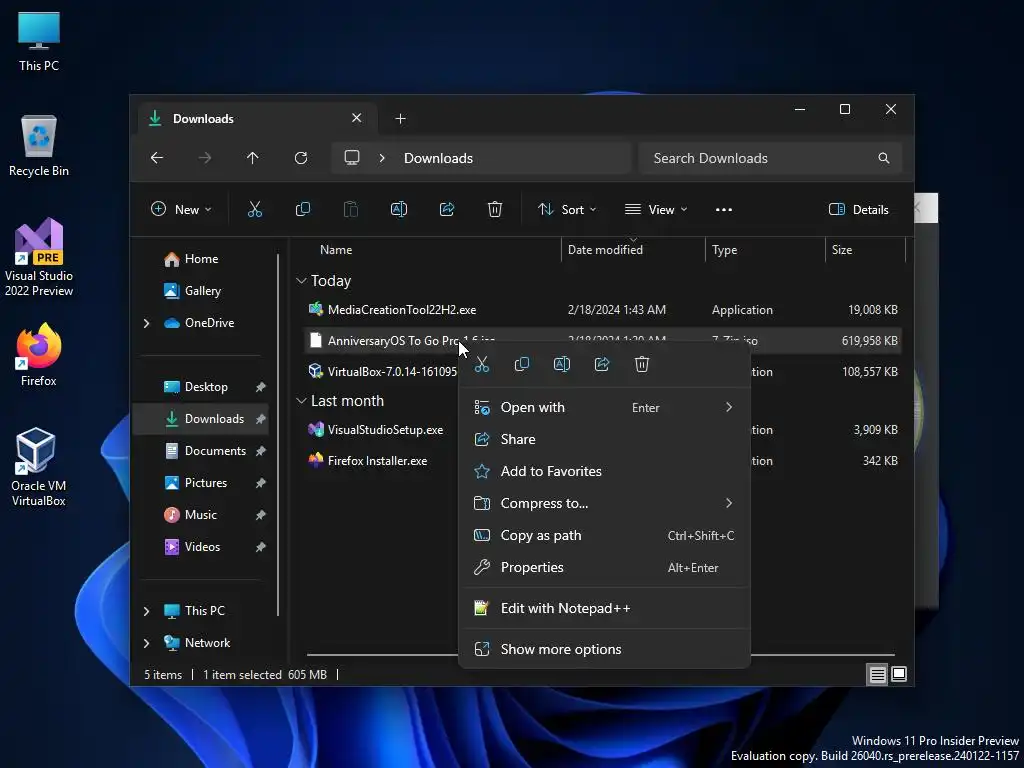The image size is (1024, 768).
Task: Expand This PC in the navigation pane
Action: click(x=146, y=611)
